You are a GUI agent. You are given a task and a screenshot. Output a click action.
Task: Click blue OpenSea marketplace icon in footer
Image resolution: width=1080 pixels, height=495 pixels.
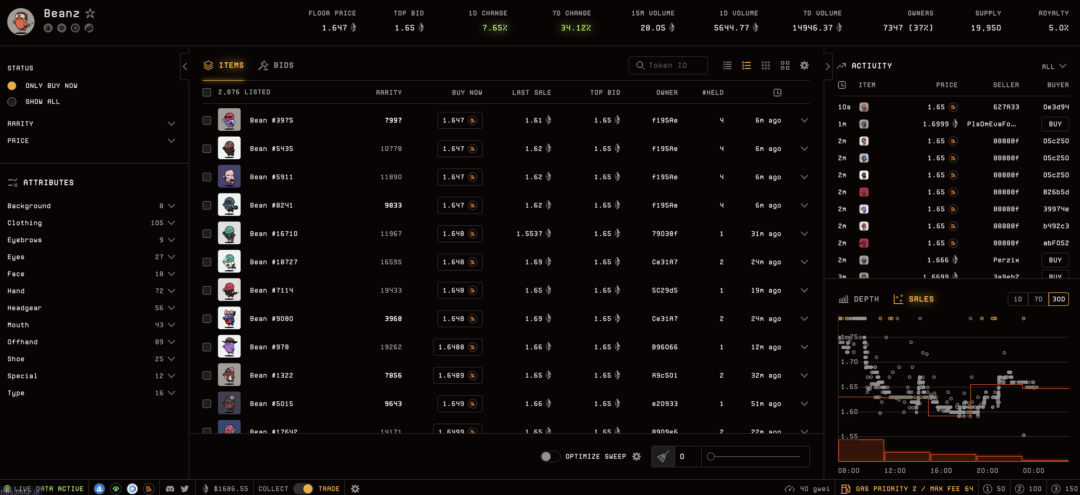99,488
